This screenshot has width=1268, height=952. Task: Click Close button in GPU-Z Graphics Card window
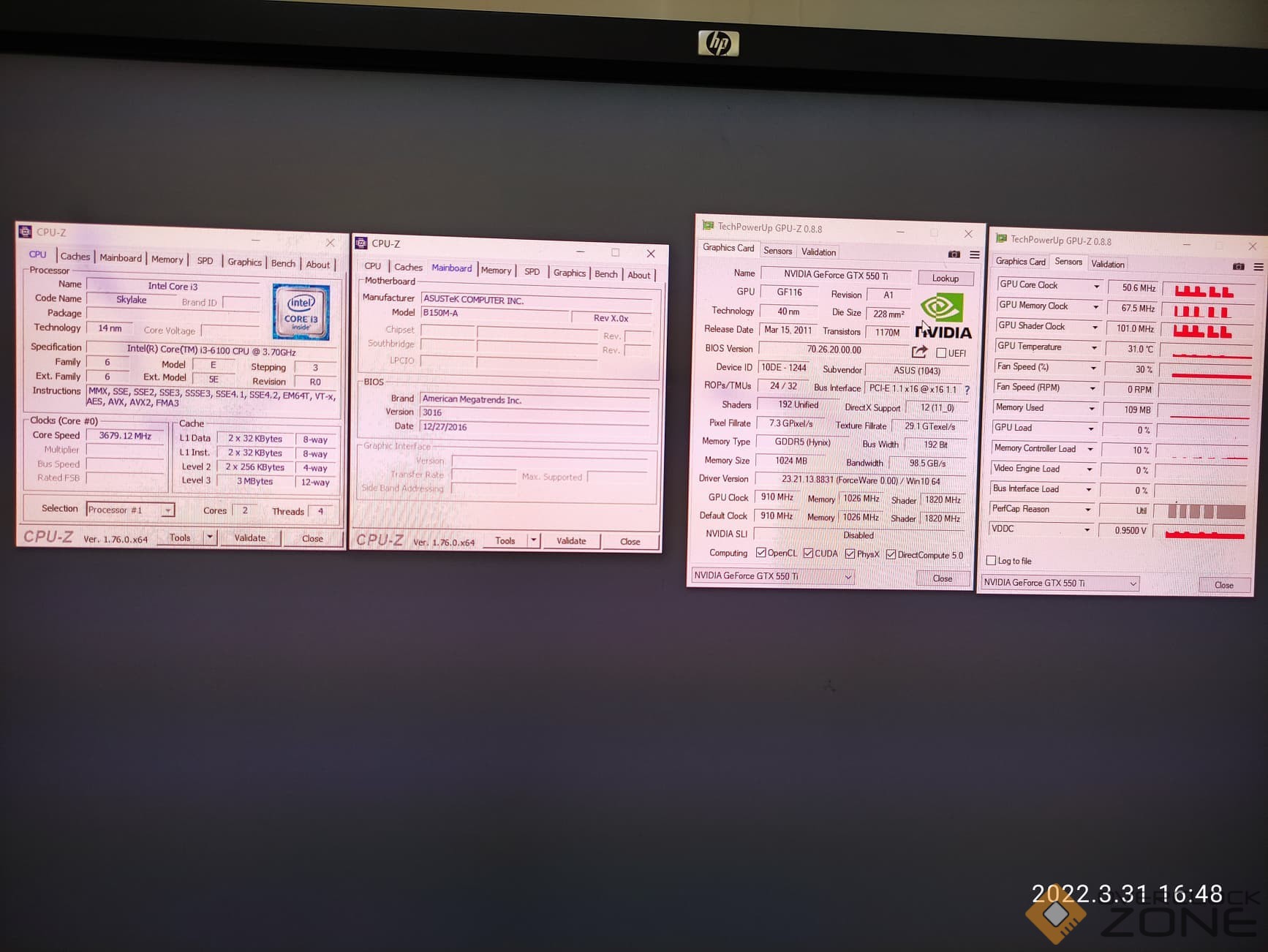(x=942, y=578)
